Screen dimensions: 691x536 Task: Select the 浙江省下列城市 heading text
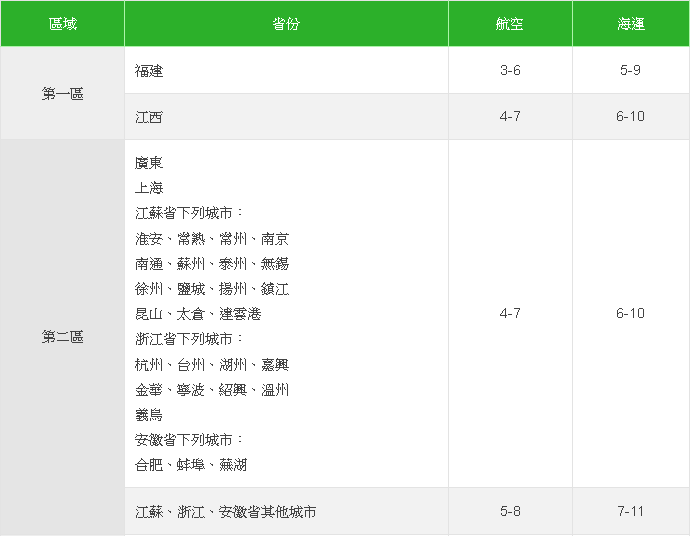[x=190, y=339]
